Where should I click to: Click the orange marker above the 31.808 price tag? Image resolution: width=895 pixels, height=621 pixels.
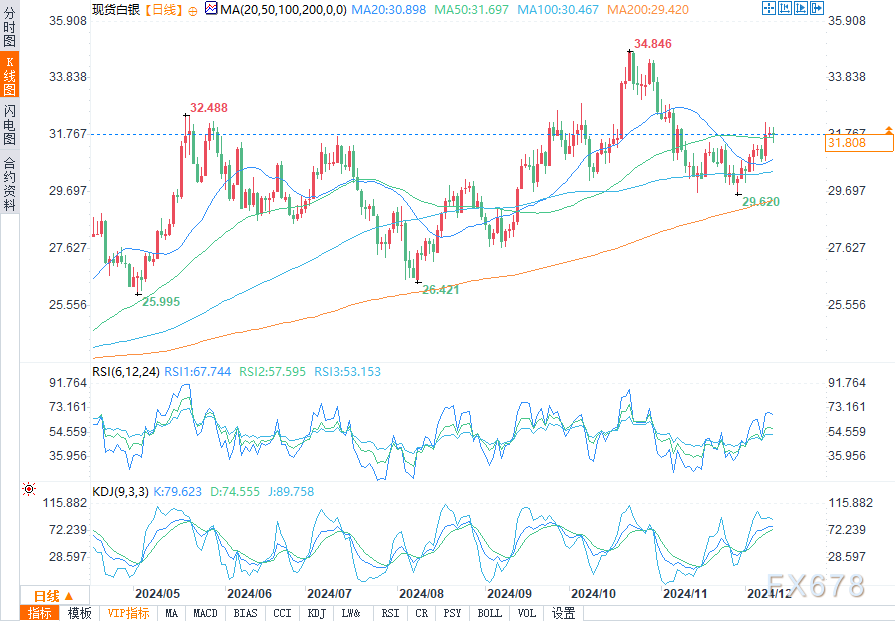click(887, 130)
